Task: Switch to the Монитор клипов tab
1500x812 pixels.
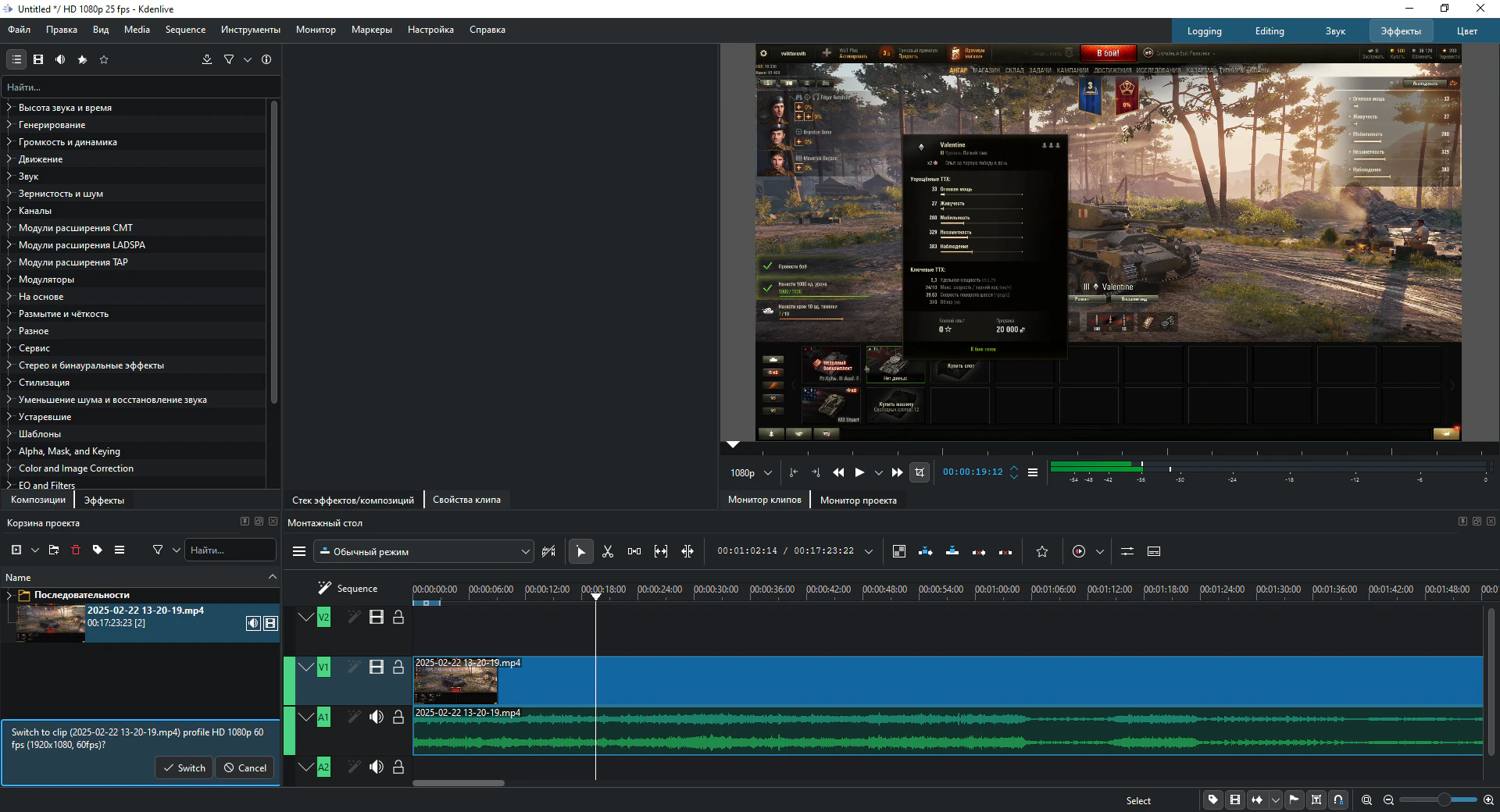Action: pos(764,500)
